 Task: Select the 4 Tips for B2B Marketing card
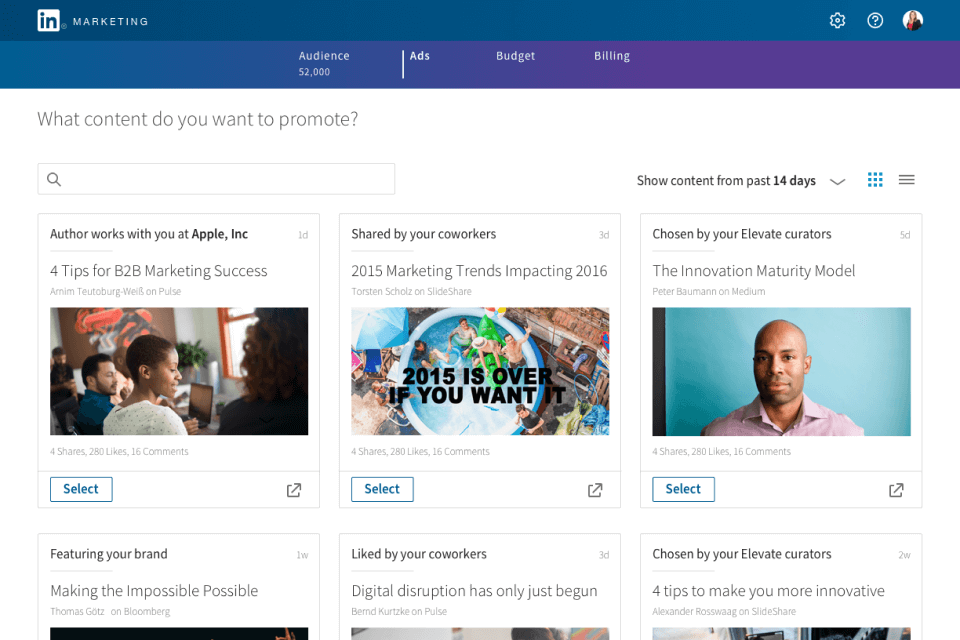pos(81,489)
